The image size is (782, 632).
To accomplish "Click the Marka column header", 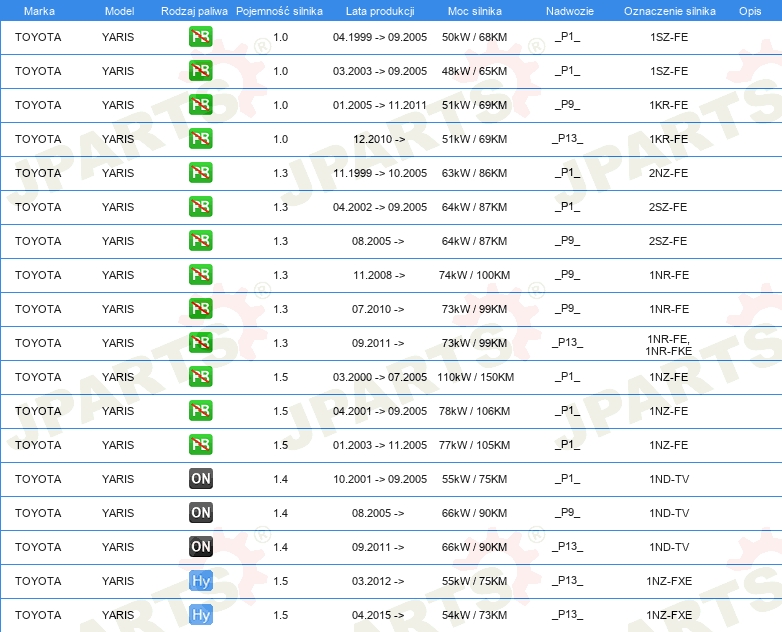I will (39, 11).
